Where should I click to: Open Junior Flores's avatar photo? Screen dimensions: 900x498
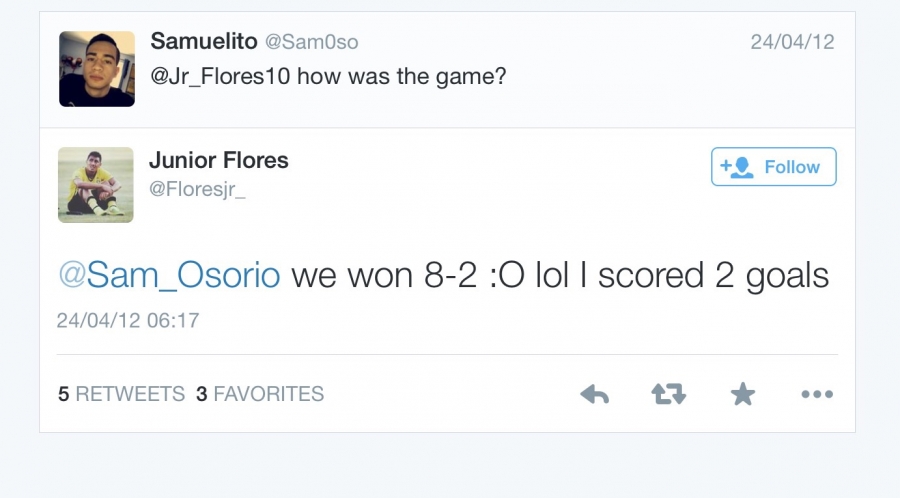pos(96,184)
